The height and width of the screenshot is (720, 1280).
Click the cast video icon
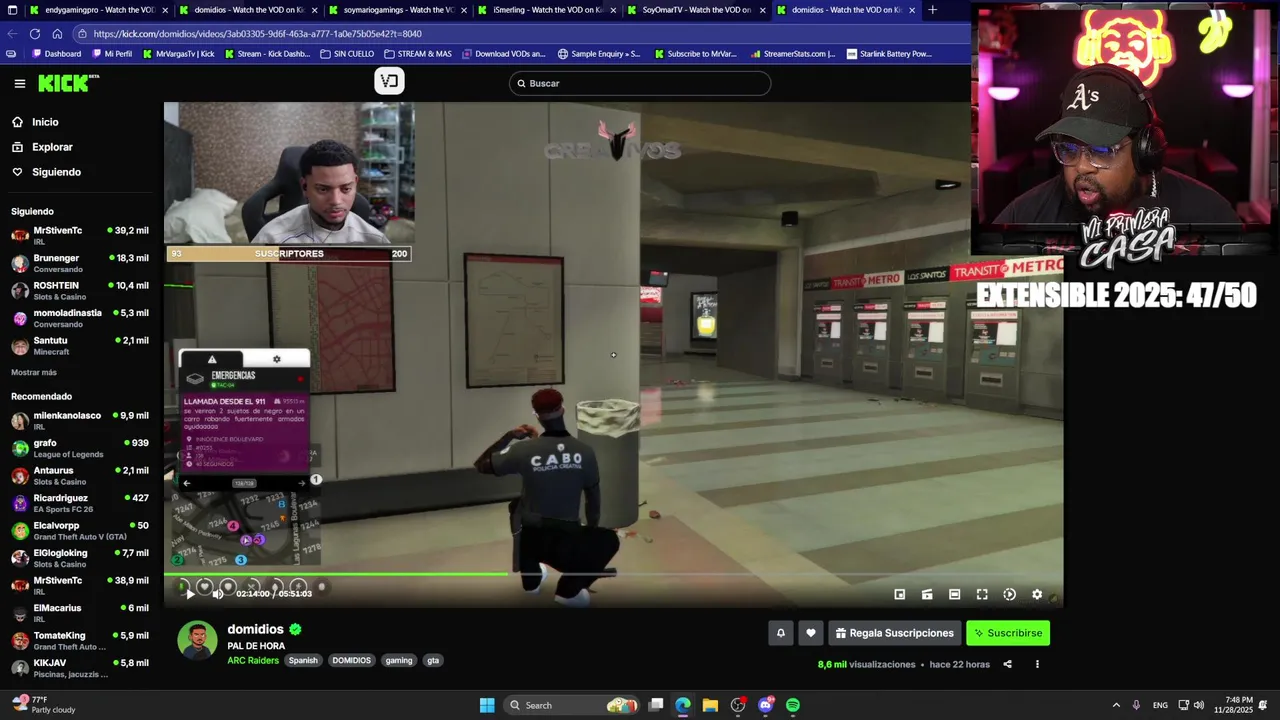(927, 594)
